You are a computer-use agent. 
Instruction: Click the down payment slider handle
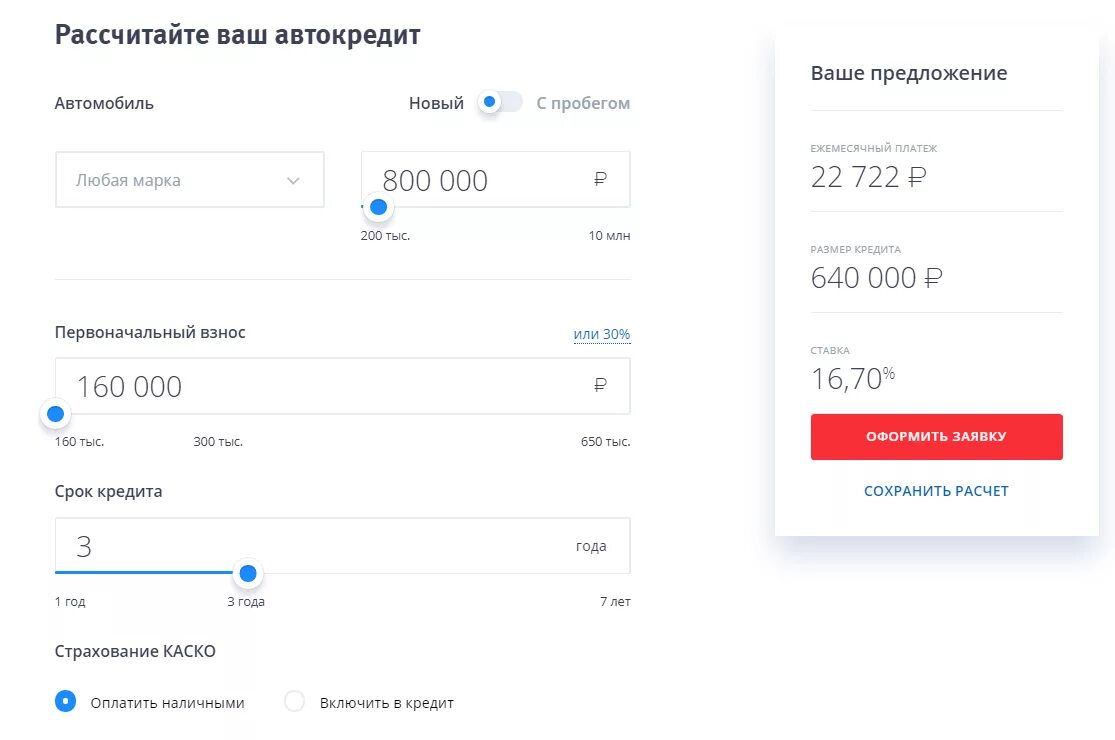click(x=56, y=414)
